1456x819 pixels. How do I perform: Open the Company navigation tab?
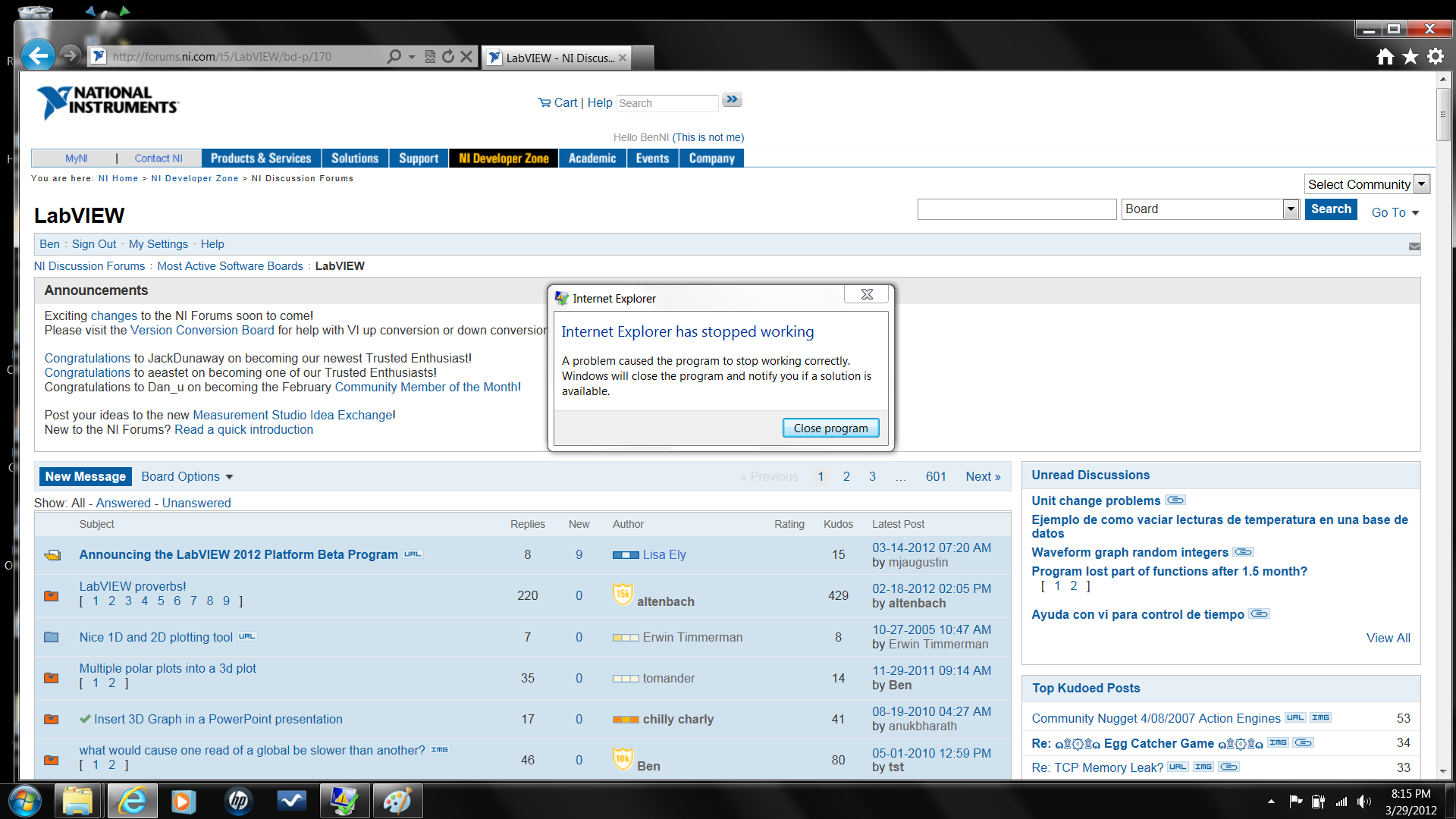coord(712,158)
